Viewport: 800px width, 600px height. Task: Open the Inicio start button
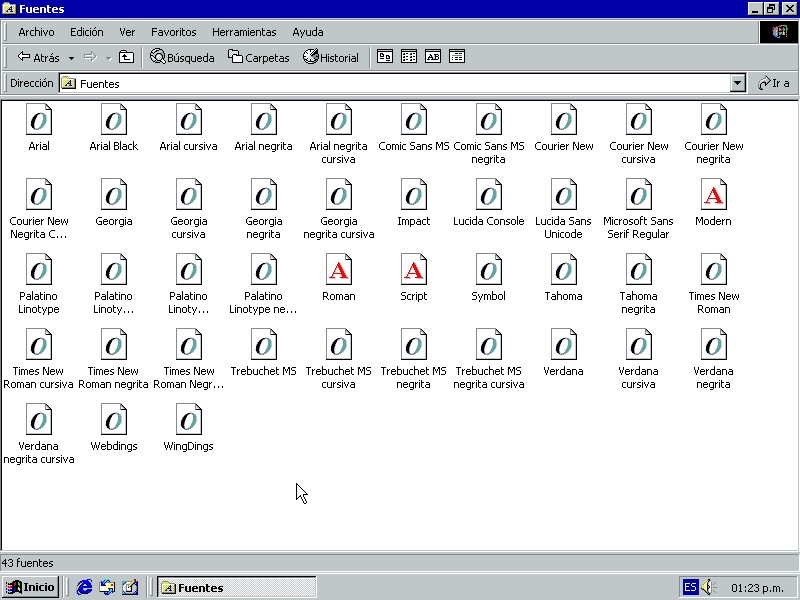pyautogui.click(x=30, y=587)
